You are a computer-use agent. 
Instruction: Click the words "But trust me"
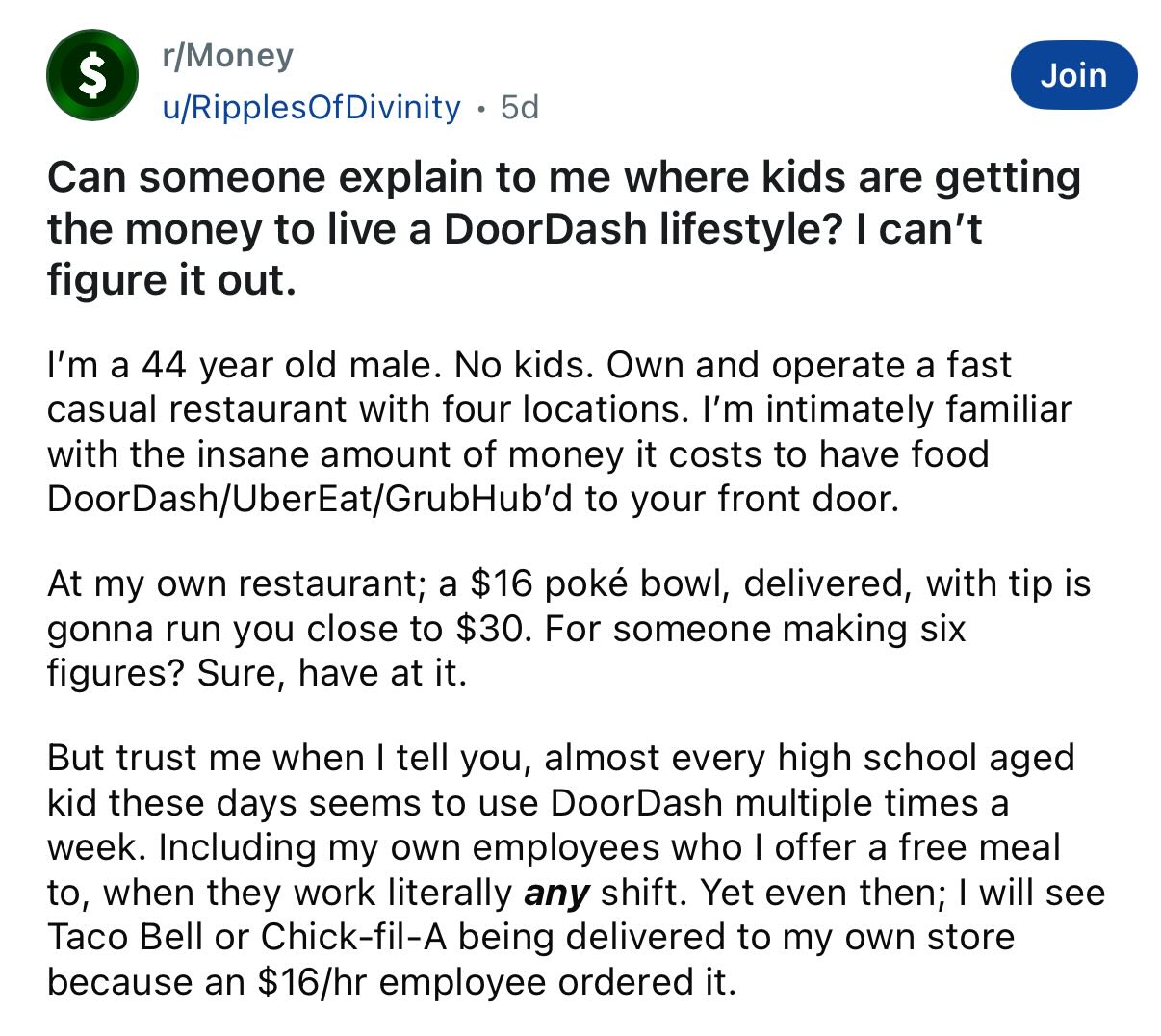tap(155, 757)
